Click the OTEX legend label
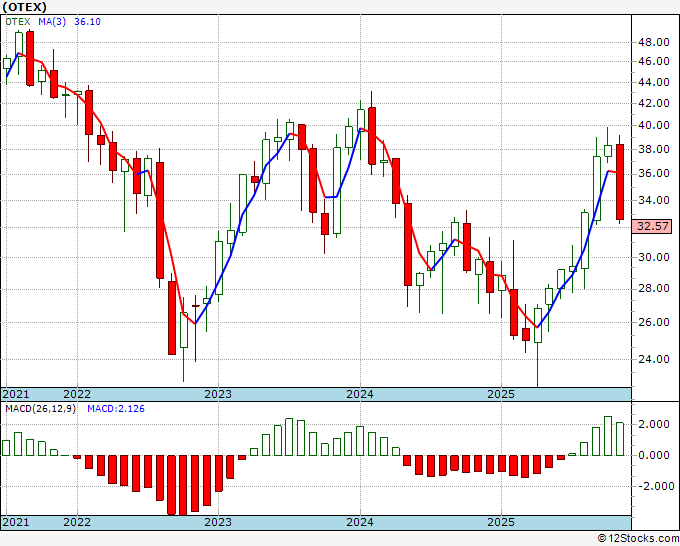Image resolution: width=680 pixels, height=546 pixels. point(18,22)
